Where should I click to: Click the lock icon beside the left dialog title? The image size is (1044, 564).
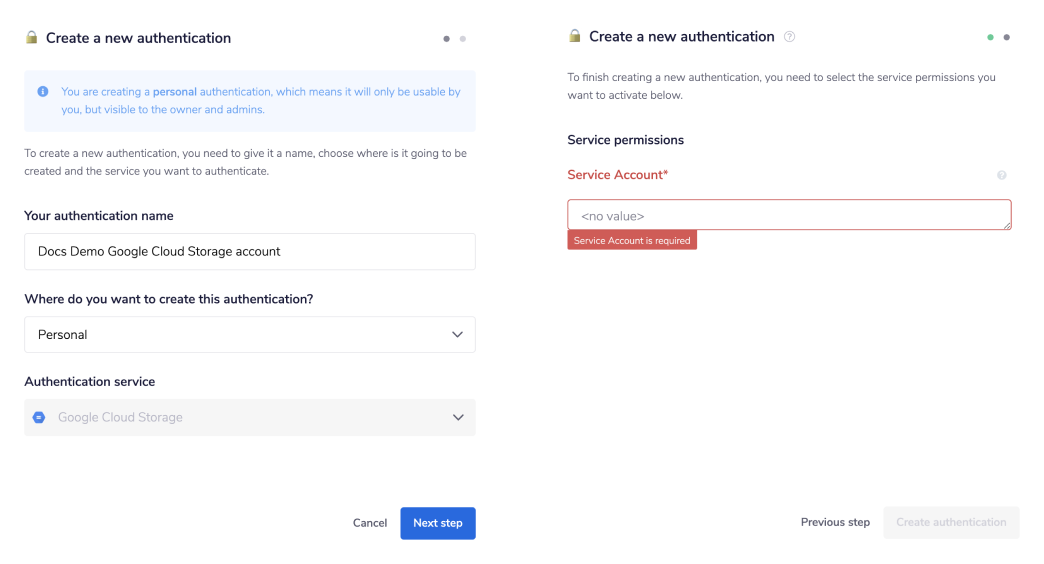tap(32, 37)
